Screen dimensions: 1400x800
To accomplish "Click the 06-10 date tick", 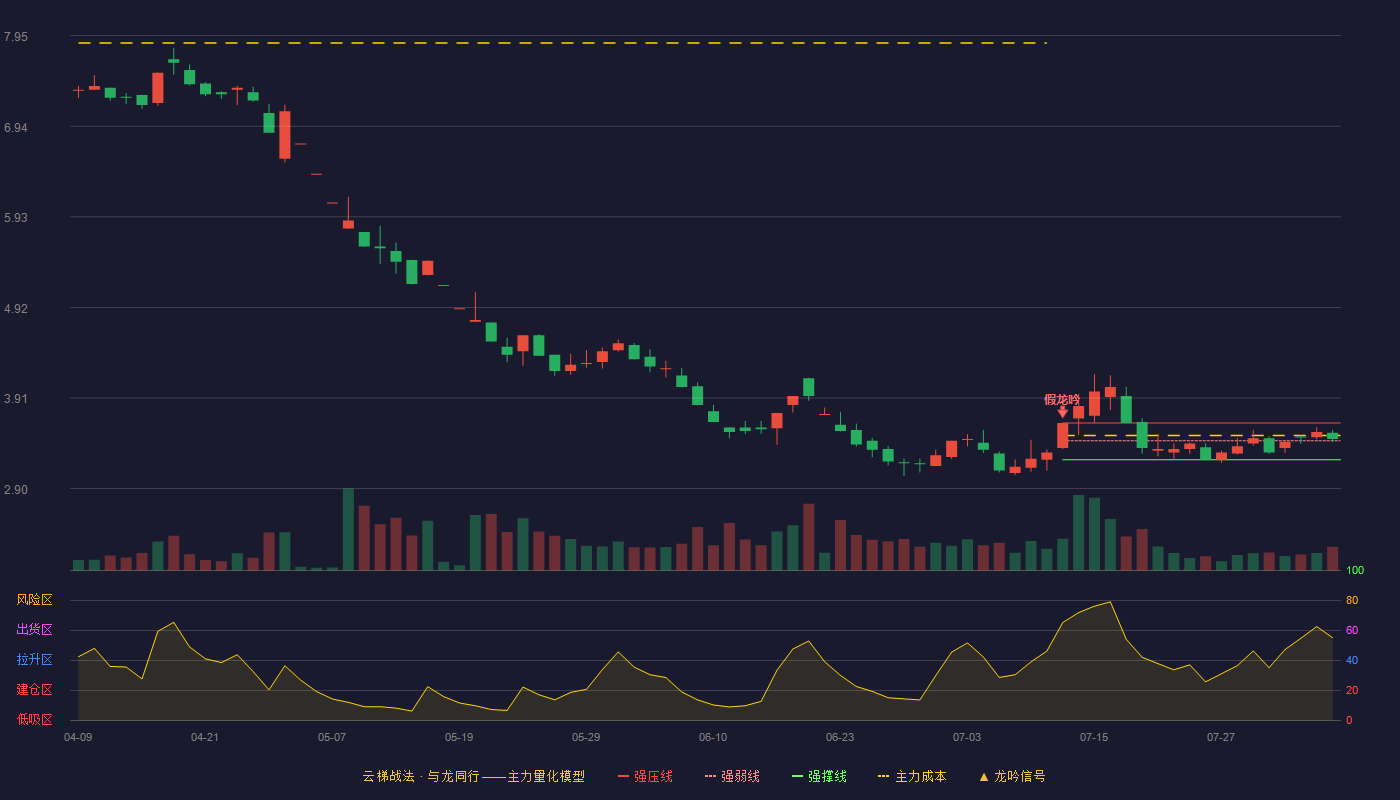I will click(x=713, y=737).
